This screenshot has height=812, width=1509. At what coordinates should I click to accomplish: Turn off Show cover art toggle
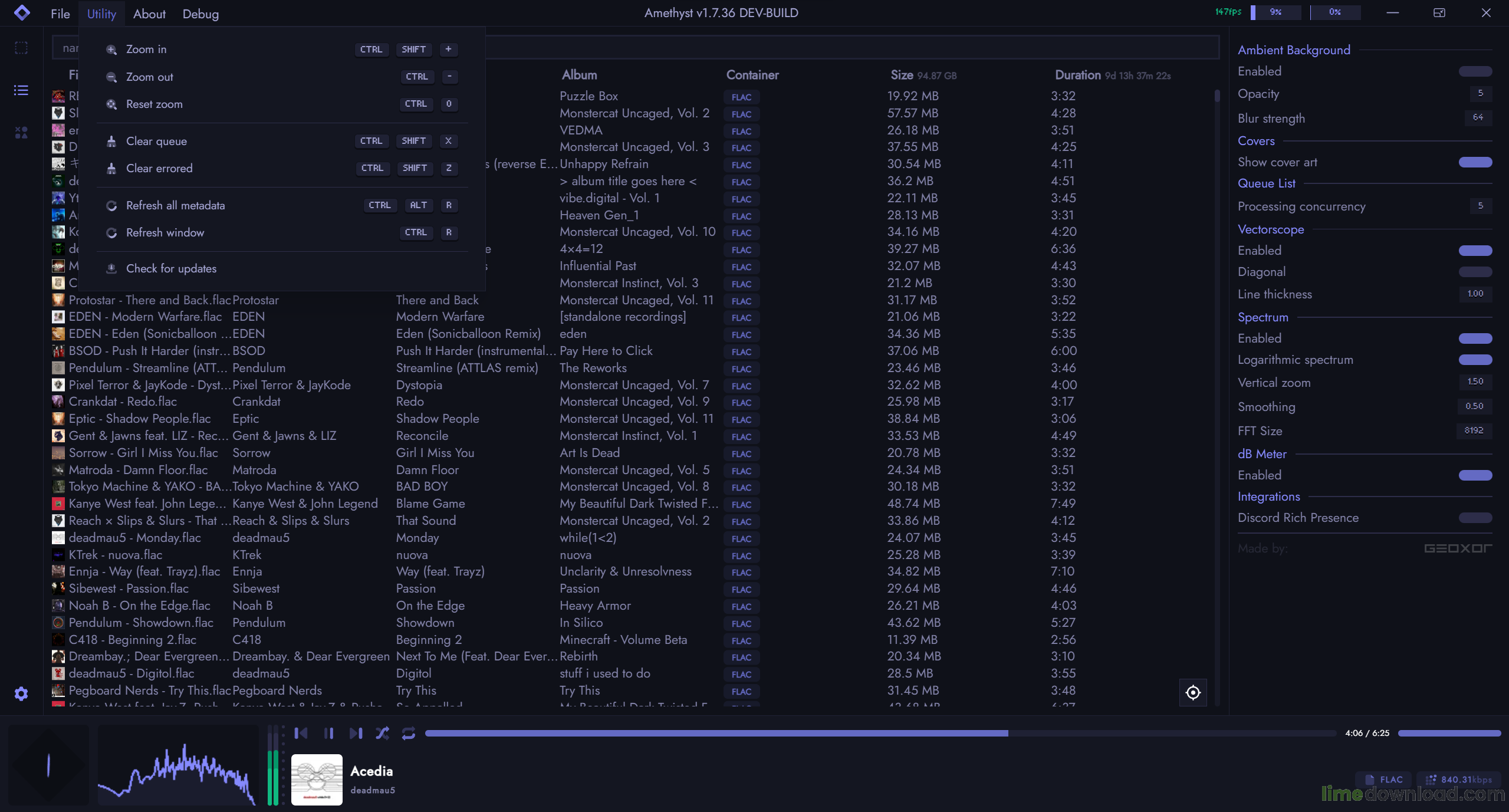pos(1475,162)
